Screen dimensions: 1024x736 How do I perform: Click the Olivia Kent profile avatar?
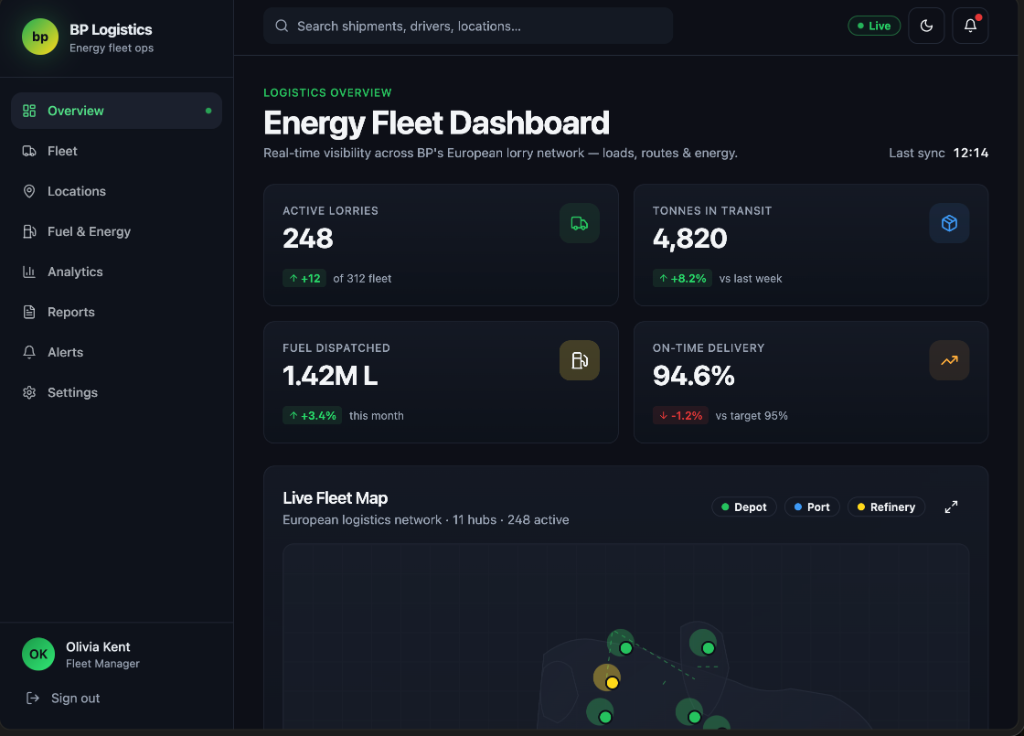(x=38, y=654)
